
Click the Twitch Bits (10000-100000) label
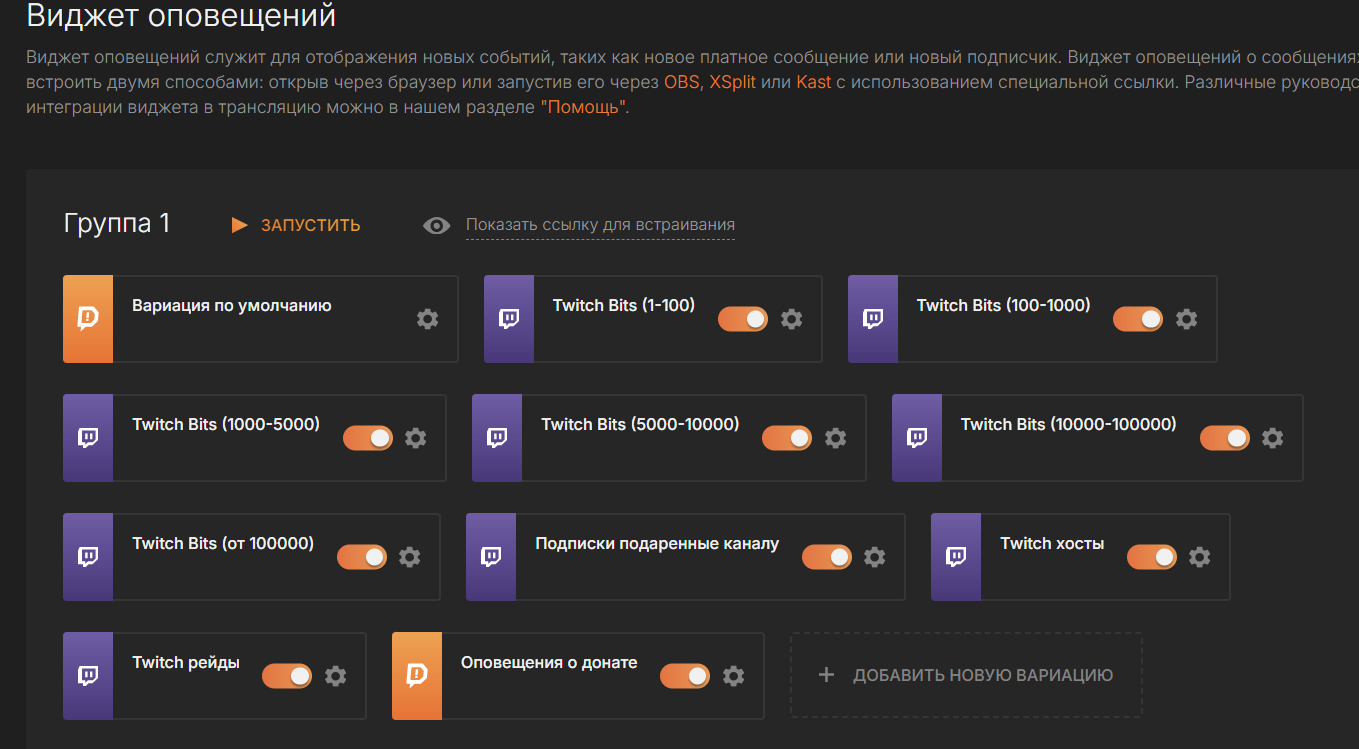(1069, 425)
